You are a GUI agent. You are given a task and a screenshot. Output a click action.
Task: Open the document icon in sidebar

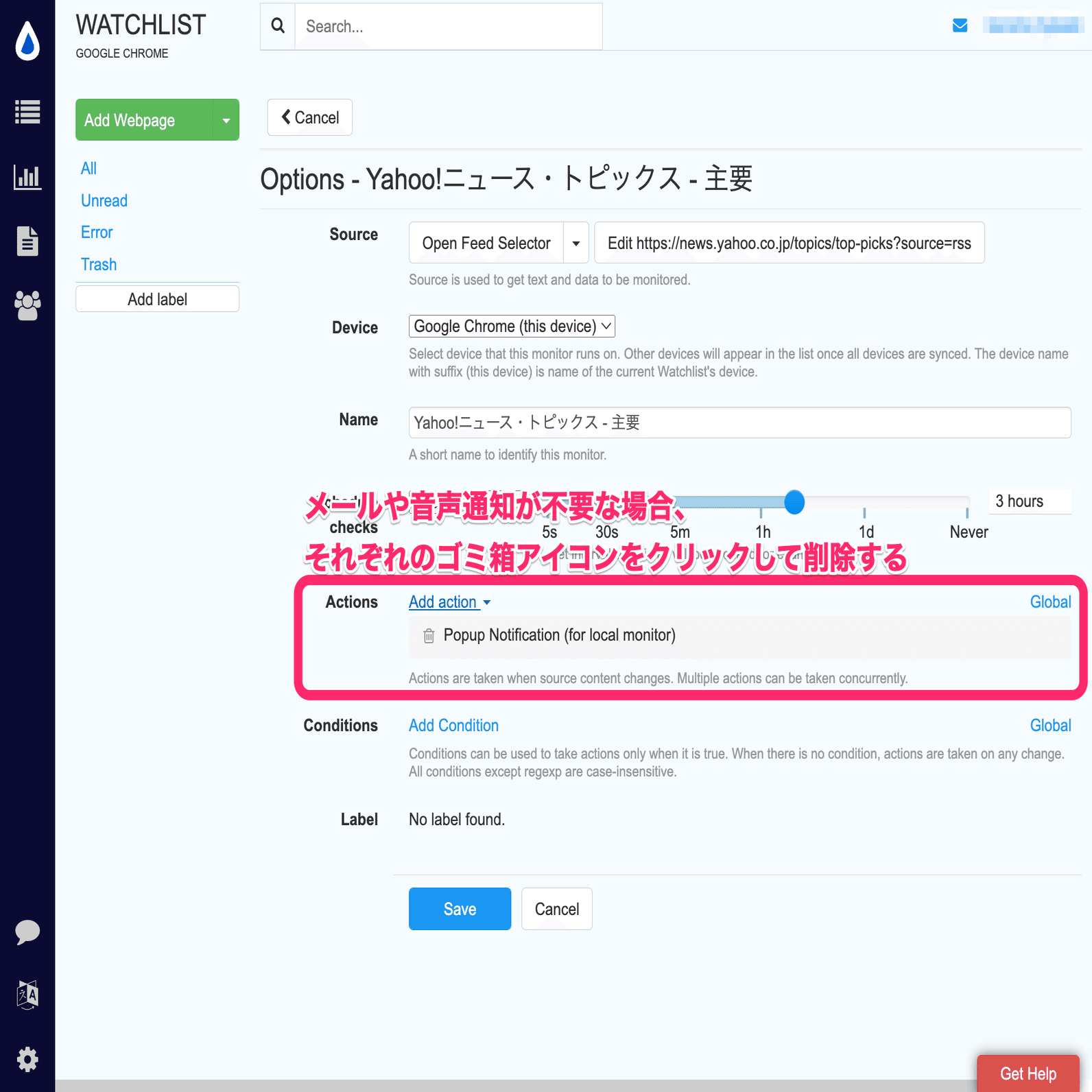click(x=27, y=241)
